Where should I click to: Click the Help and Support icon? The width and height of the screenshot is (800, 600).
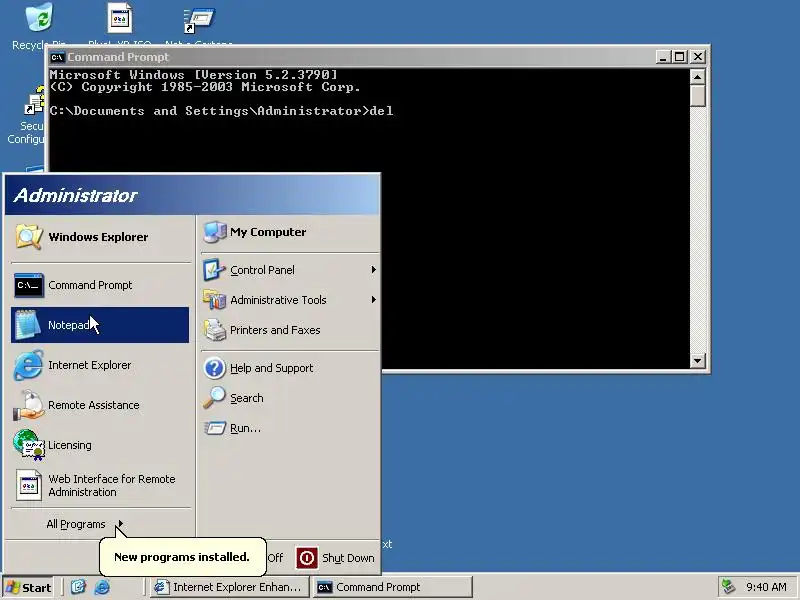(215, 368)
